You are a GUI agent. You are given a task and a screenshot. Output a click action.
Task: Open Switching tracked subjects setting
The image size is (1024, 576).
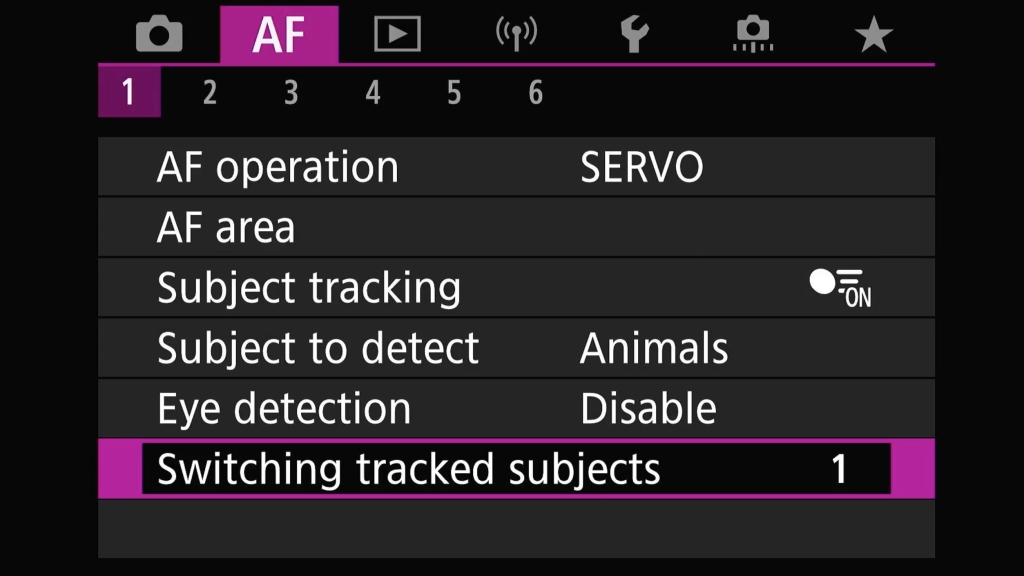coord(516,469)
